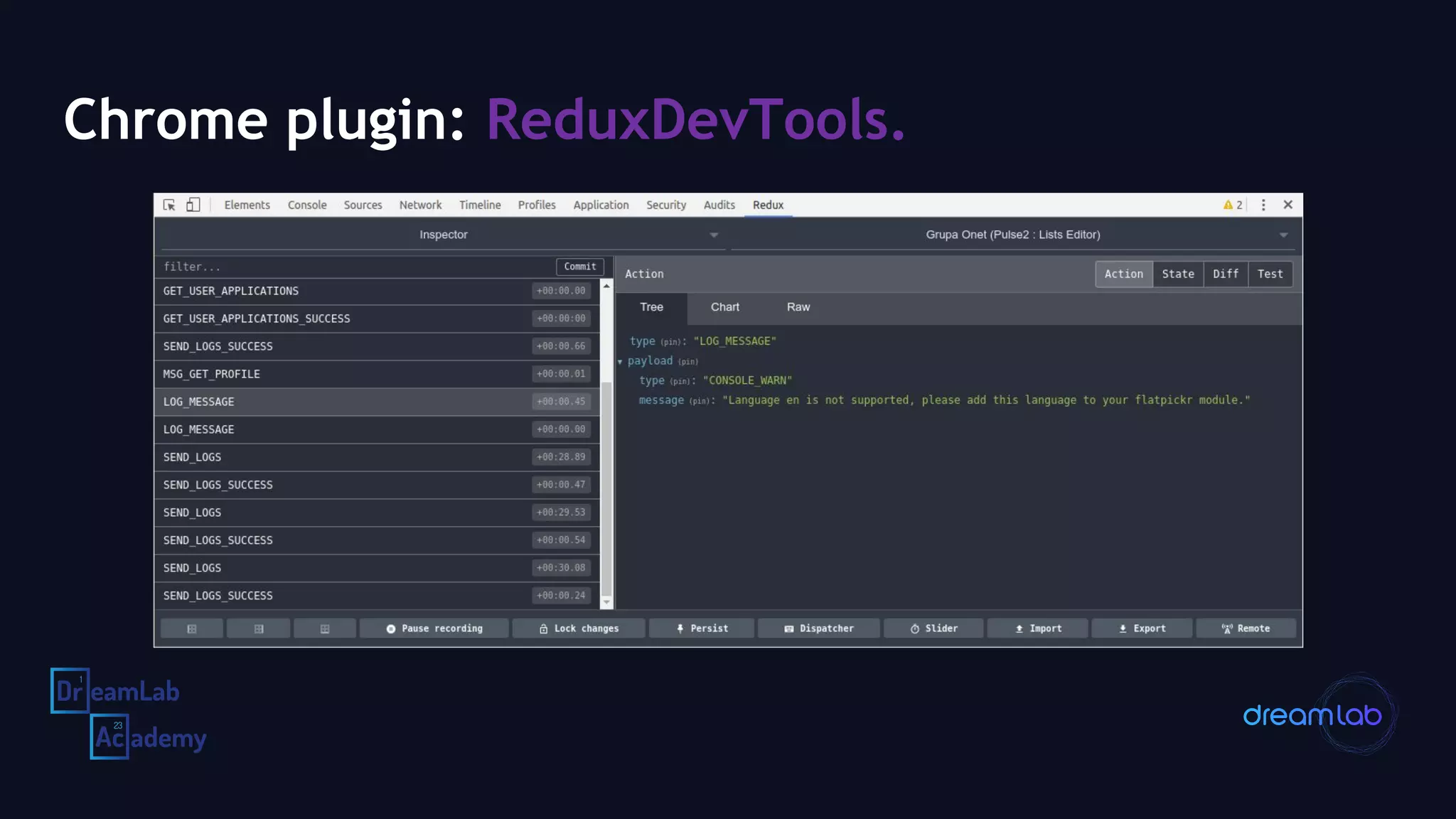Close the DevTools panel

[1288, 205]
